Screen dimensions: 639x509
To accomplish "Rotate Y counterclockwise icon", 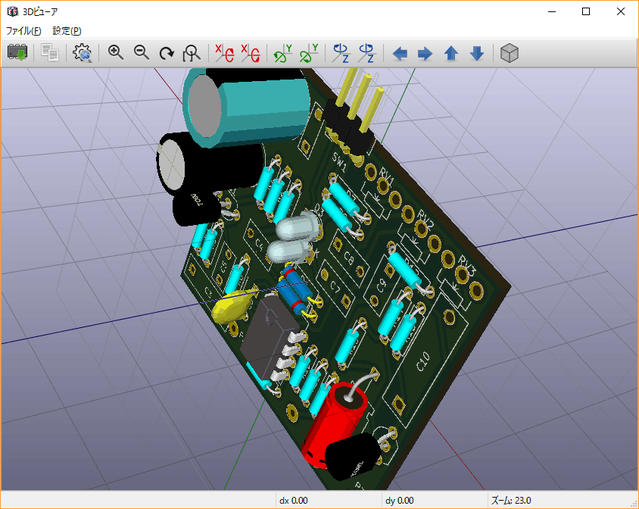I will coord(309,53).
